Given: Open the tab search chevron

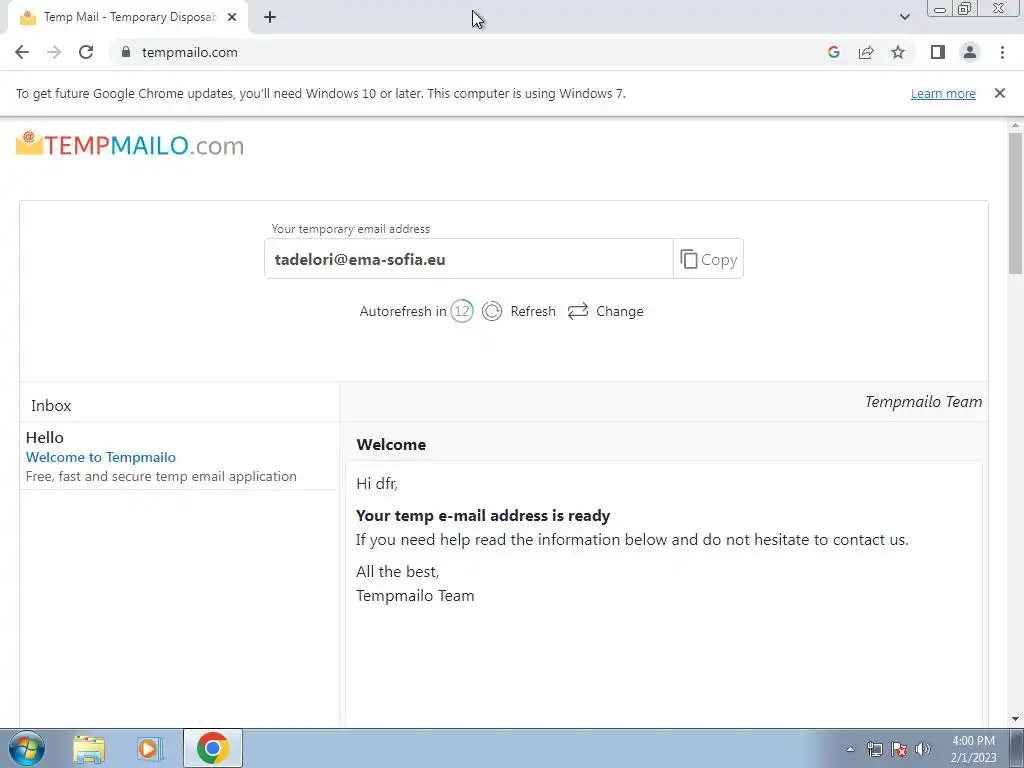Looking at the screenshot, I should point(904,17).
